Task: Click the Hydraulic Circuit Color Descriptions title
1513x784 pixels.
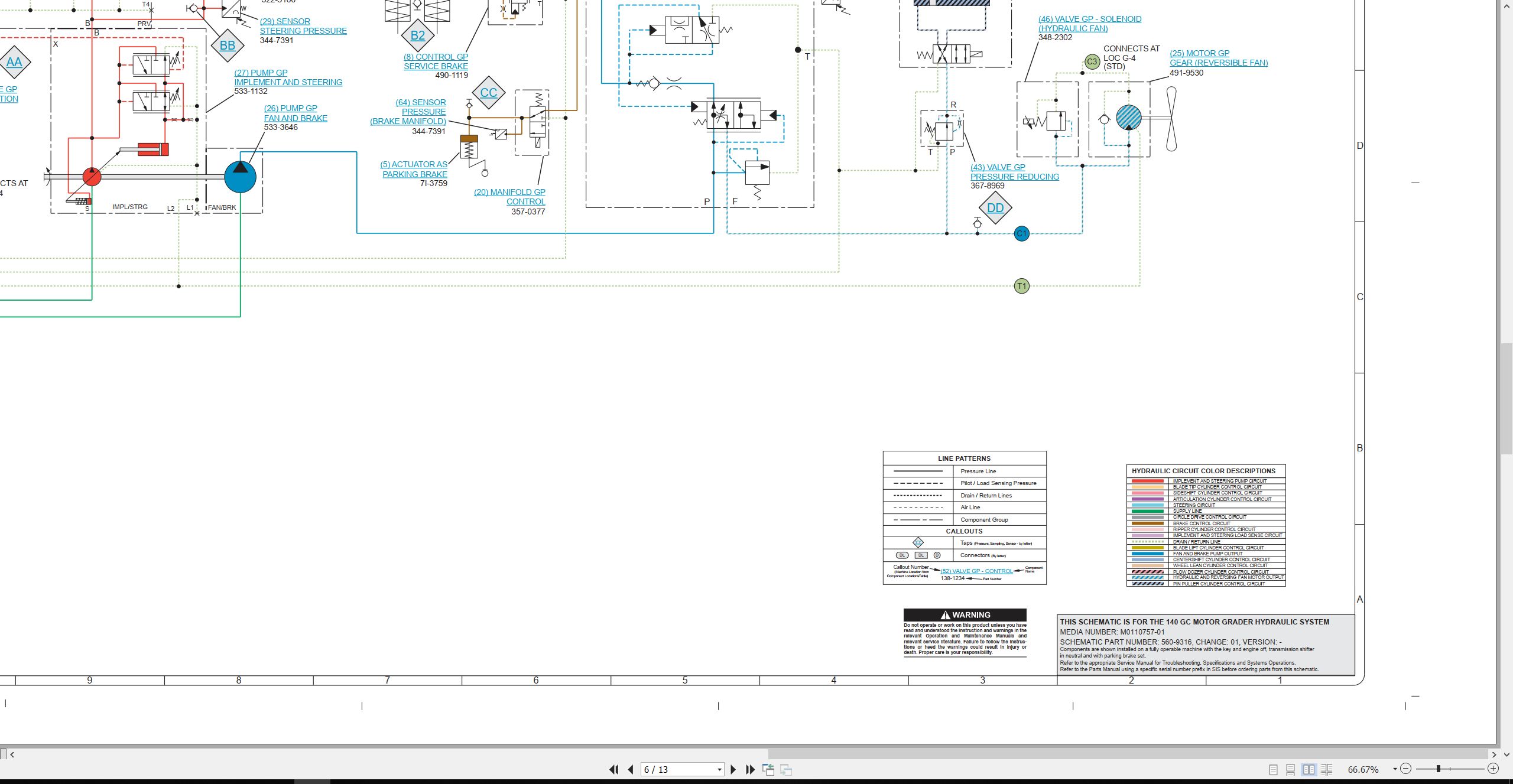Action: coord(1203,471)
